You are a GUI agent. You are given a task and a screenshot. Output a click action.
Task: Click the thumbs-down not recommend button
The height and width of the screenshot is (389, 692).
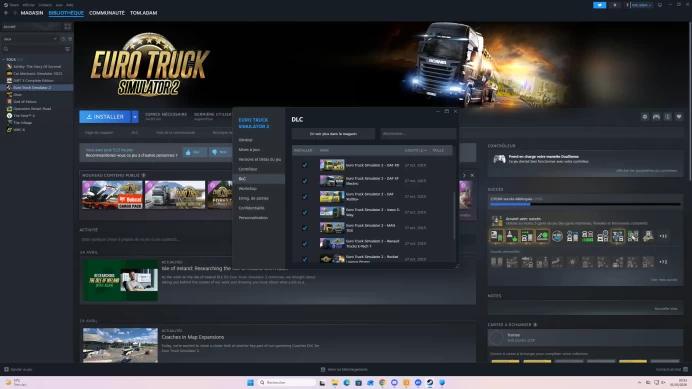tap(219, 152)
